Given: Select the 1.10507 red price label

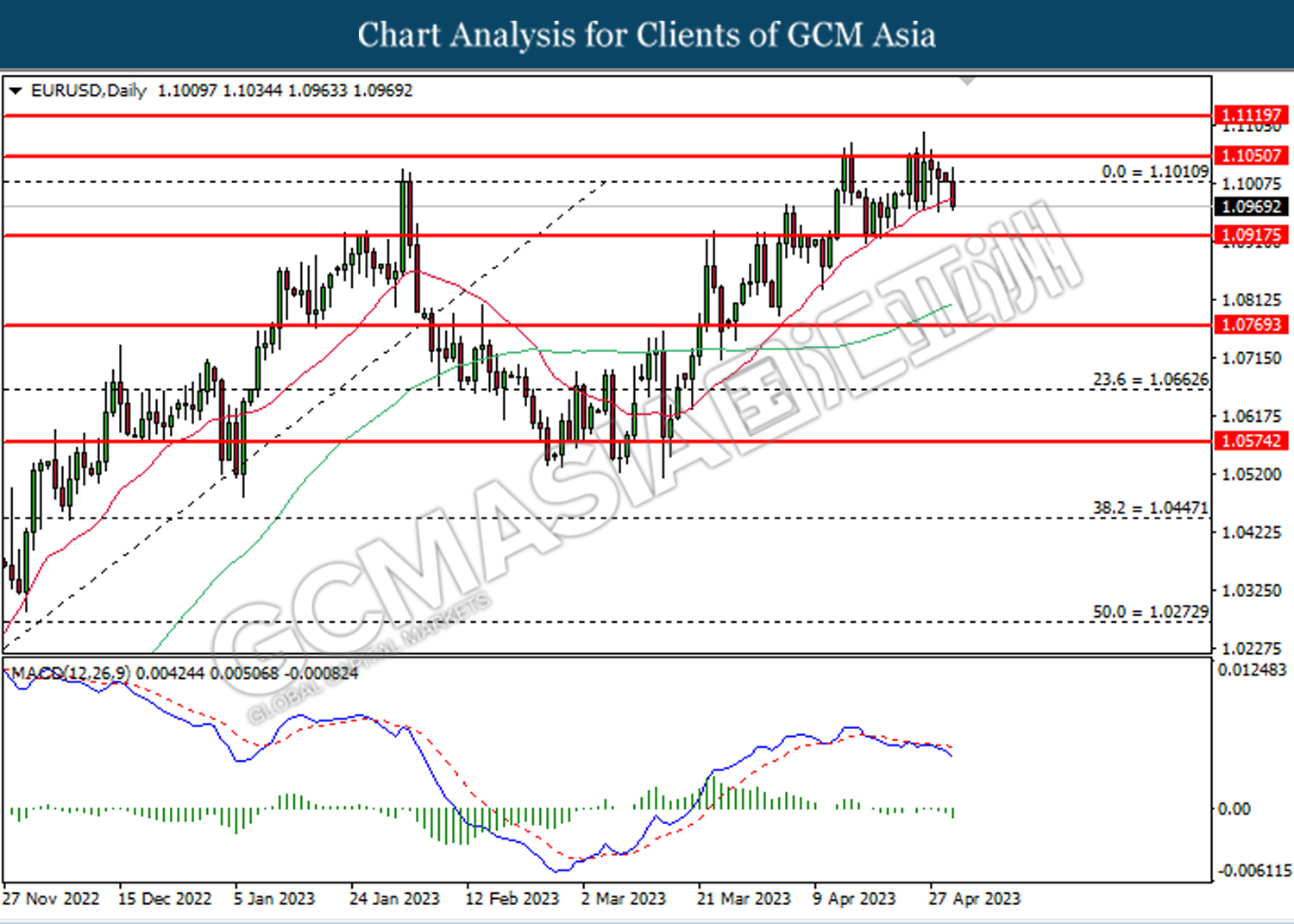Looking at the screenshot, I should tap(1251, 155).
